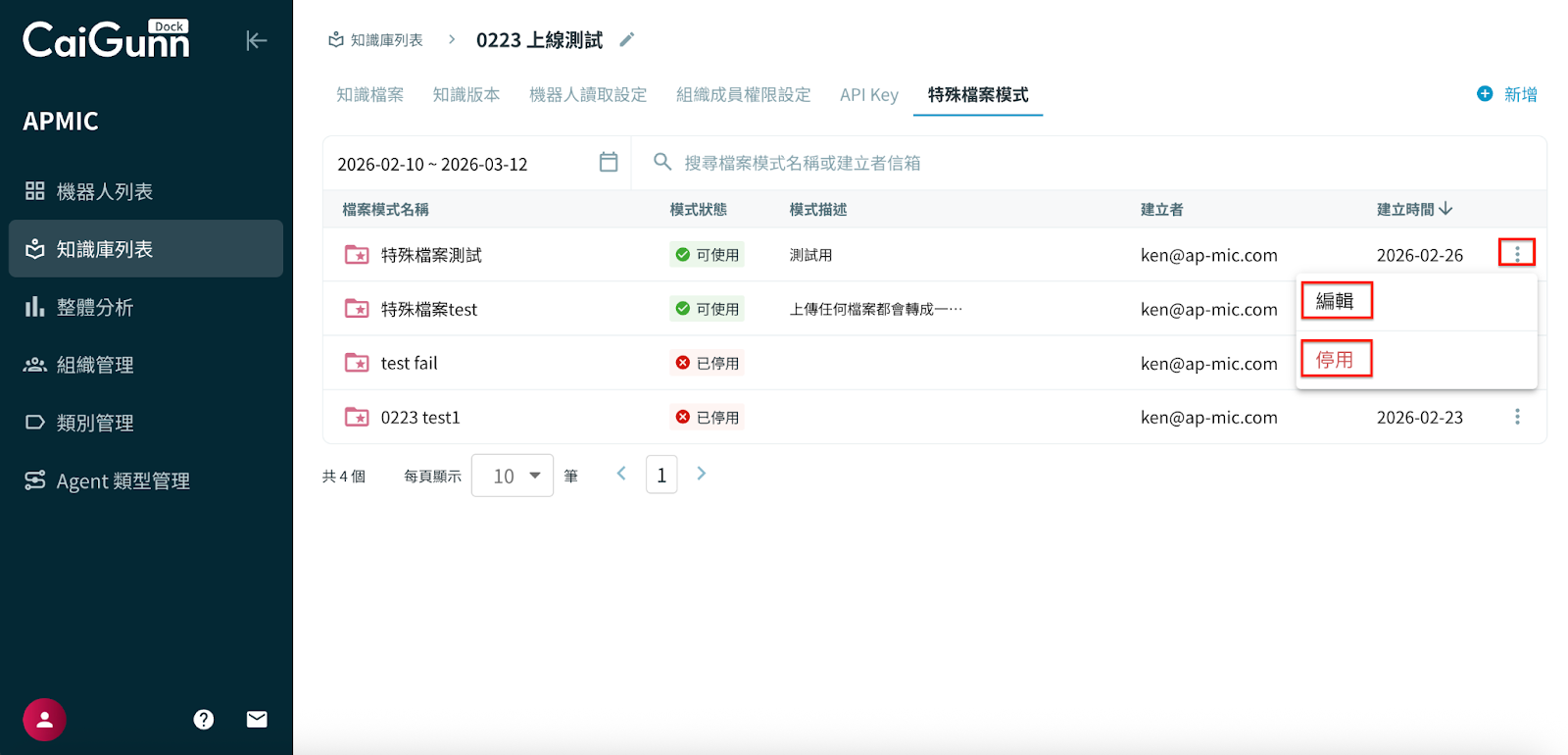Collapse the sidebar with the arrow icon
1568x755 pixels.
256,40
